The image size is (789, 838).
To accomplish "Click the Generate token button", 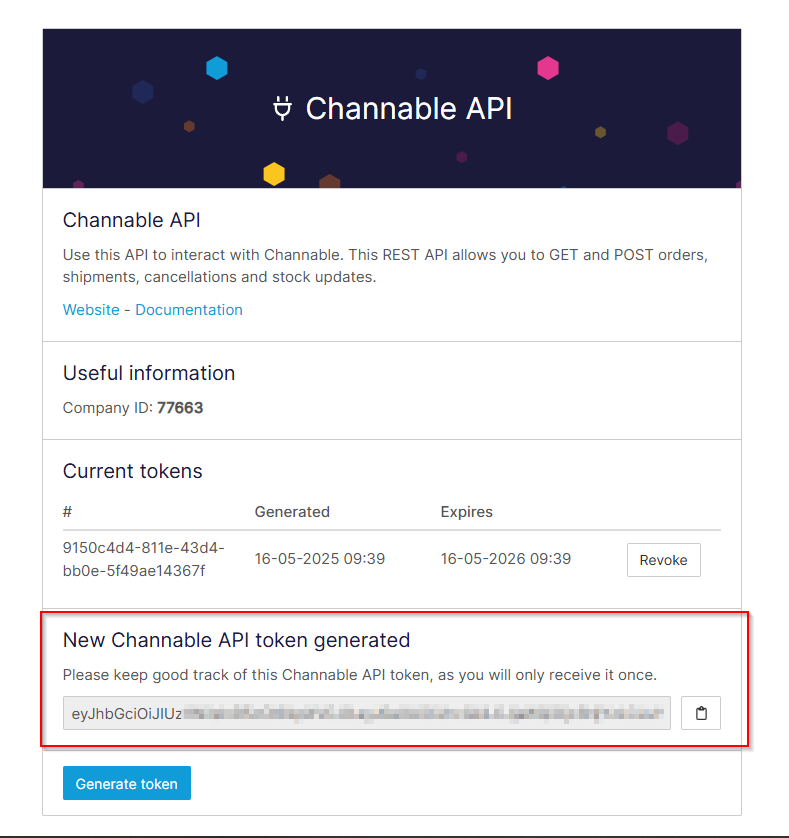I will (x=127, y=783).
